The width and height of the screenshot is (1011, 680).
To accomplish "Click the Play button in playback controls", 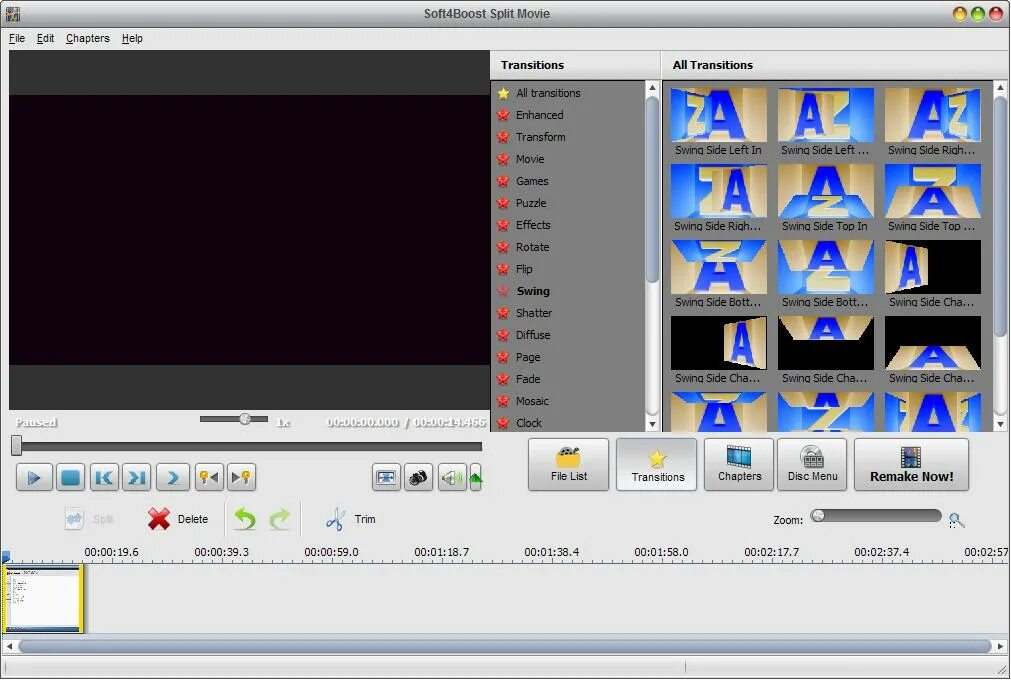I will click(34, 478).
